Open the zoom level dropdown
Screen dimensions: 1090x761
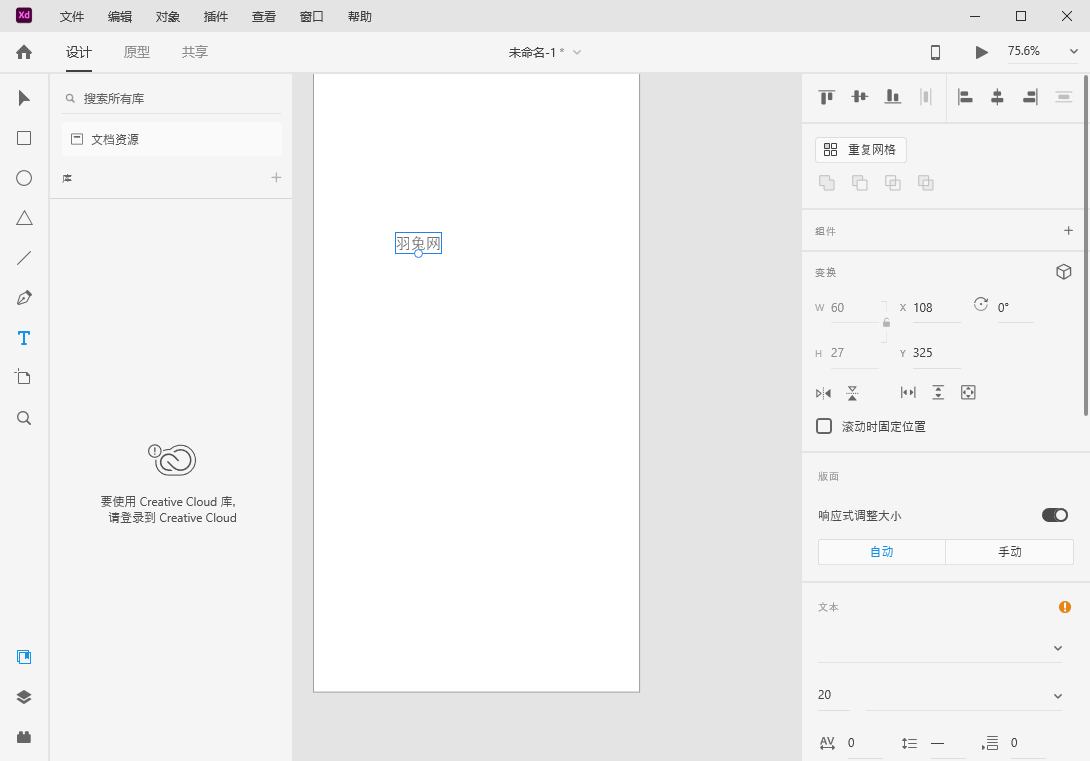click(1073, 51)
